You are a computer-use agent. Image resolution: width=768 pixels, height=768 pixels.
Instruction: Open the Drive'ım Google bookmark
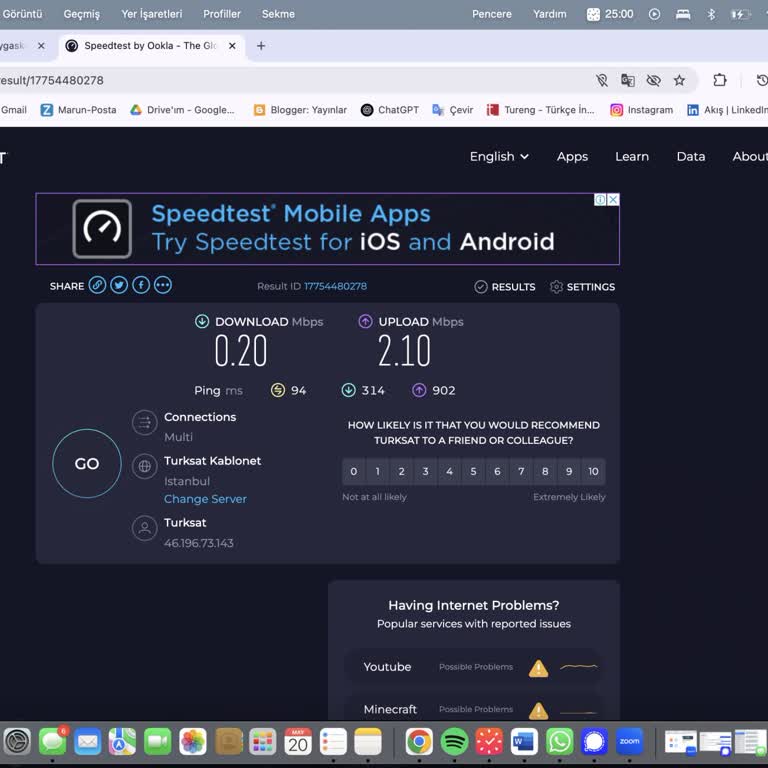pos(182,110)
